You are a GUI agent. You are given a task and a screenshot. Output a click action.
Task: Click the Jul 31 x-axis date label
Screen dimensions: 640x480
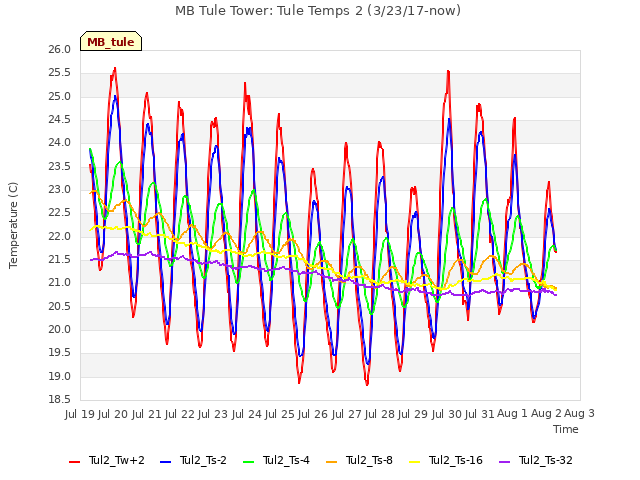pos(480,414)
